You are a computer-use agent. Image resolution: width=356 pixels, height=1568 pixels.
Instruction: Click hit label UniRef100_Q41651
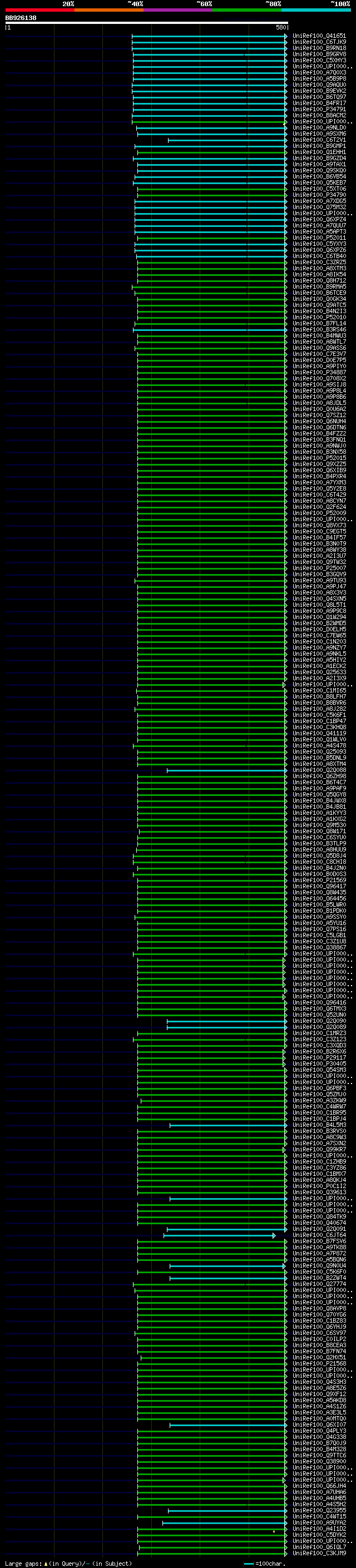(x=319, y=36)
